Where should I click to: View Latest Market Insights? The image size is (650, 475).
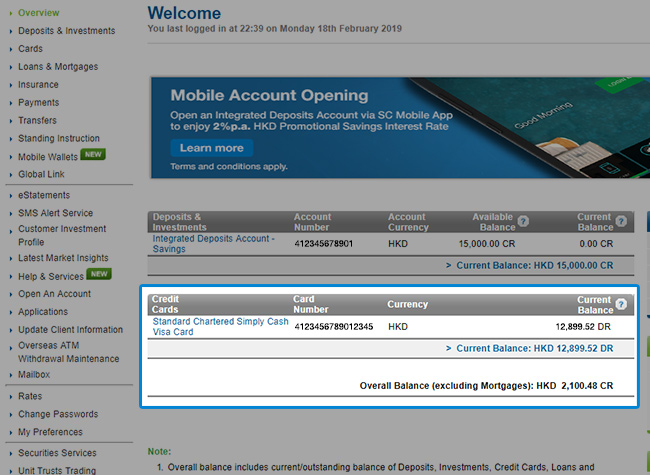63,258
